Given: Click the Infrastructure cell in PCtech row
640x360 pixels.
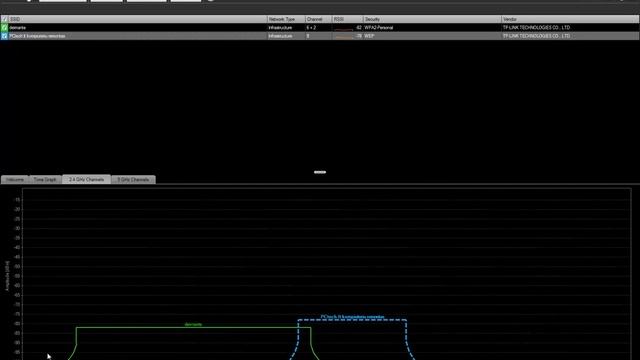Looking at the screenshot, I should tap(280, 36).
